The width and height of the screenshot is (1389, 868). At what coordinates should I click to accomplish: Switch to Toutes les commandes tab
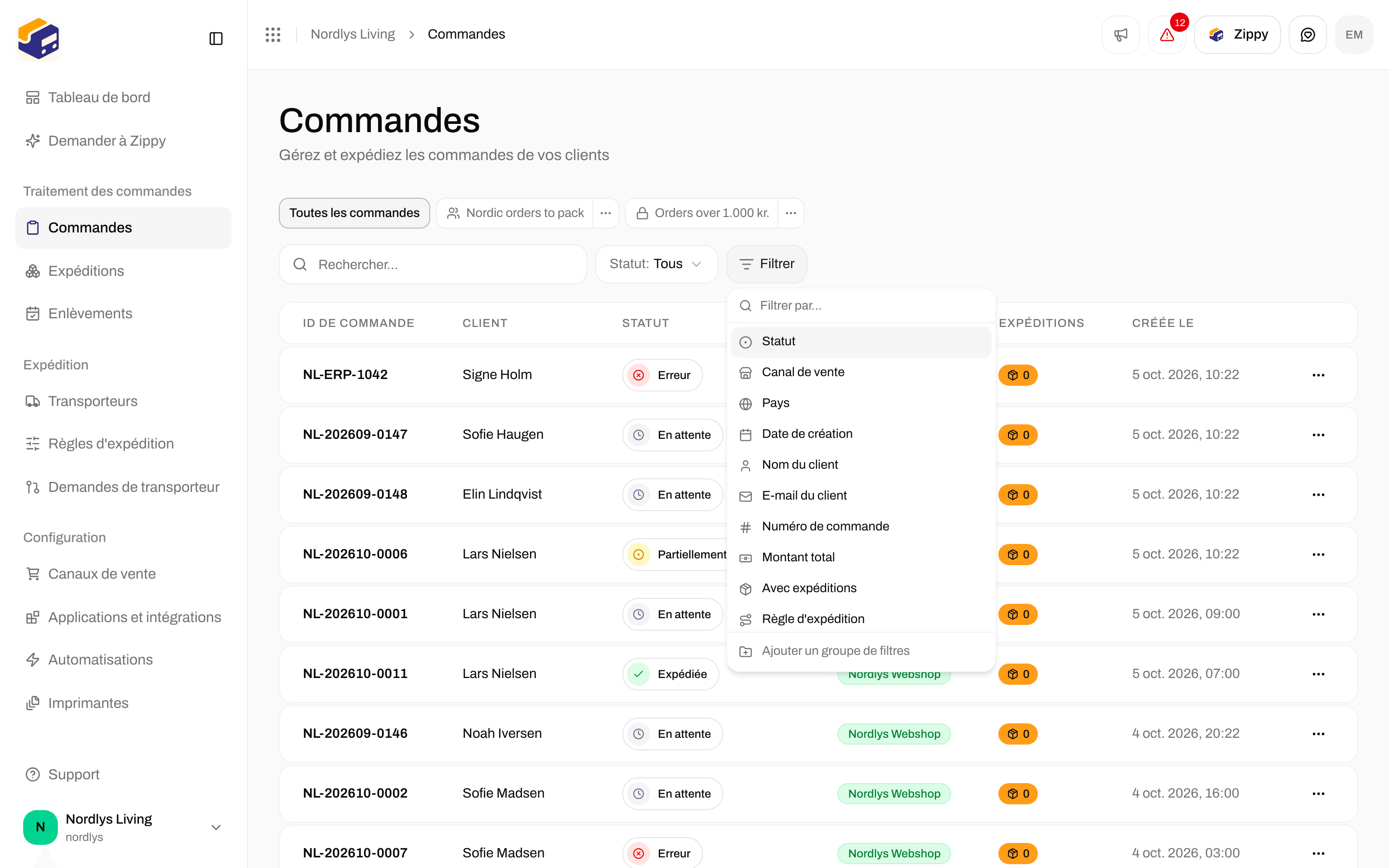354,213
